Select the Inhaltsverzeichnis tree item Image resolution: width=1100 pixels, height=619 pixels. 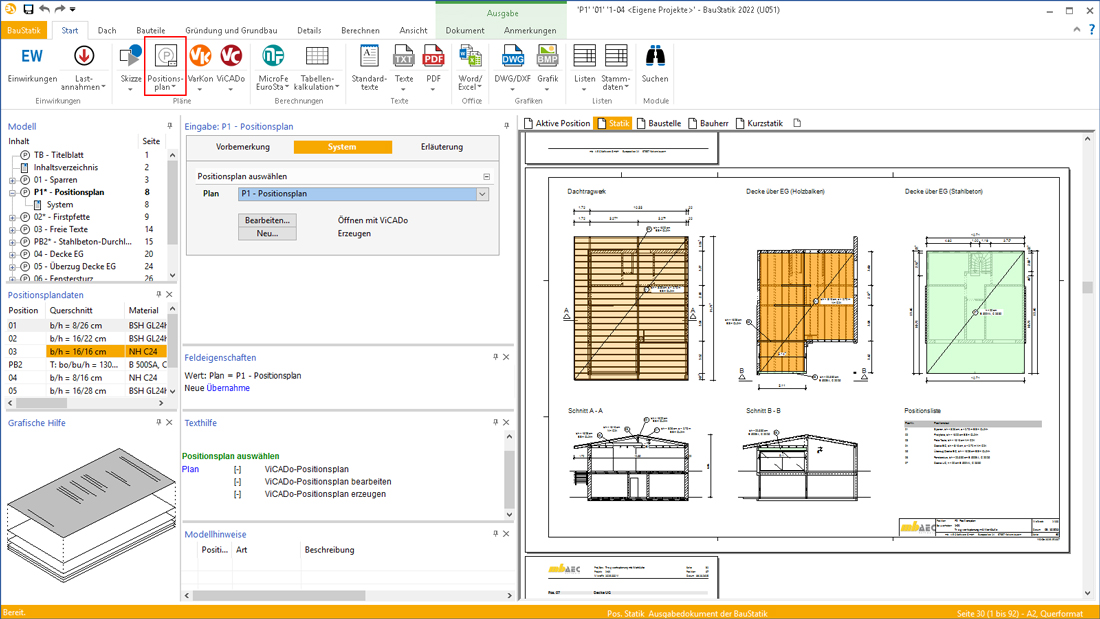(66, 168)
